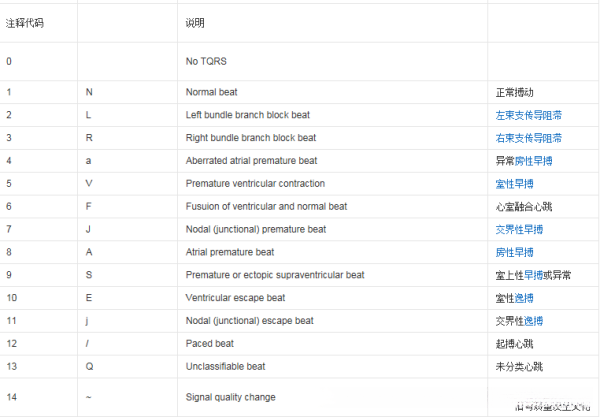Click the "No TQRS" cell
Image resolution: width=600 pixels, height=417 pixels.
[x=206, y=62]
